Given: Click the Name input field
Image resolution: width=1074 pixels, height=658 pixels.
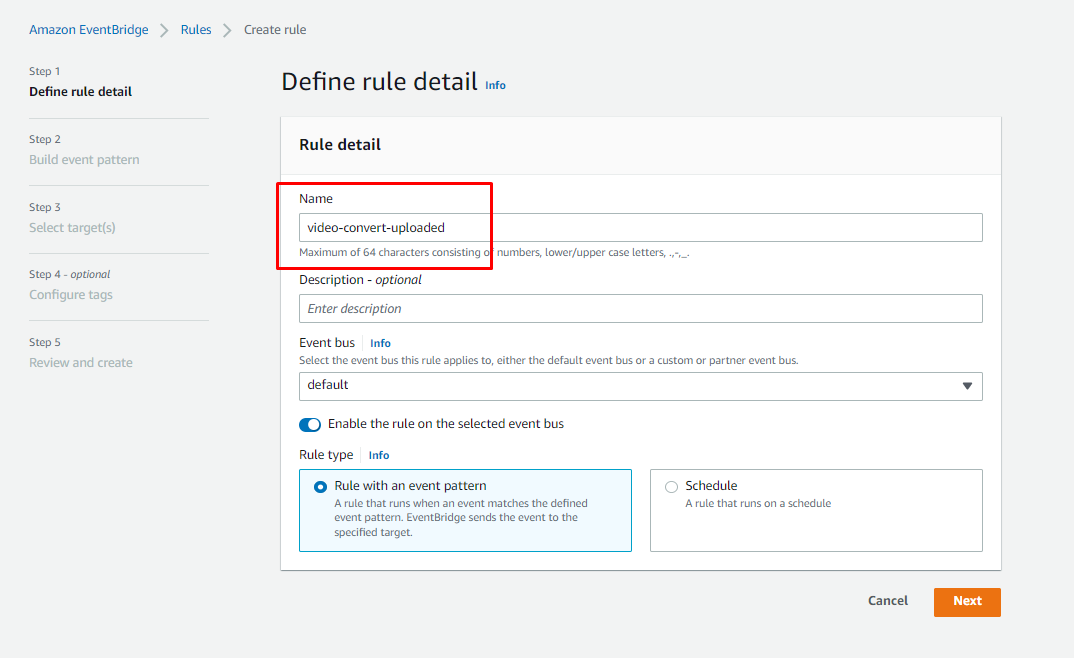Looking at the screenshot, I should click(x=640, y=228).
